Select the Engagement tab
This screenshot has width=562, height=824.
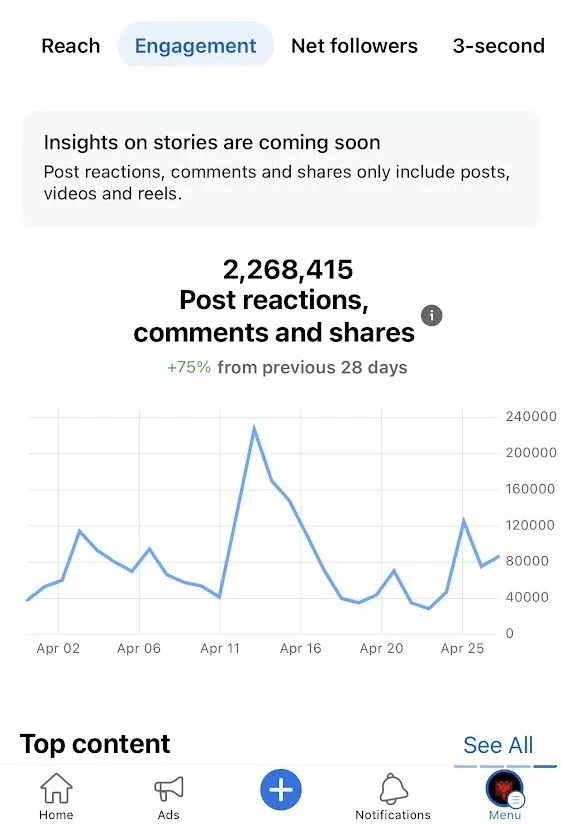[x=196, y=46]
